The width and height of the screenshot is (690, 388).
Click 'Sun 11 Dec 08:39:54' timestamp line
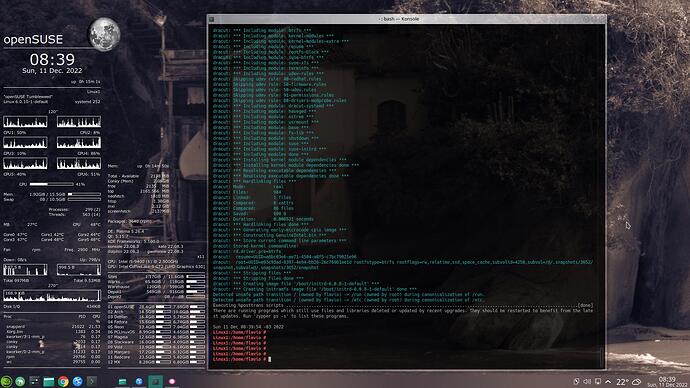(248, 327)
